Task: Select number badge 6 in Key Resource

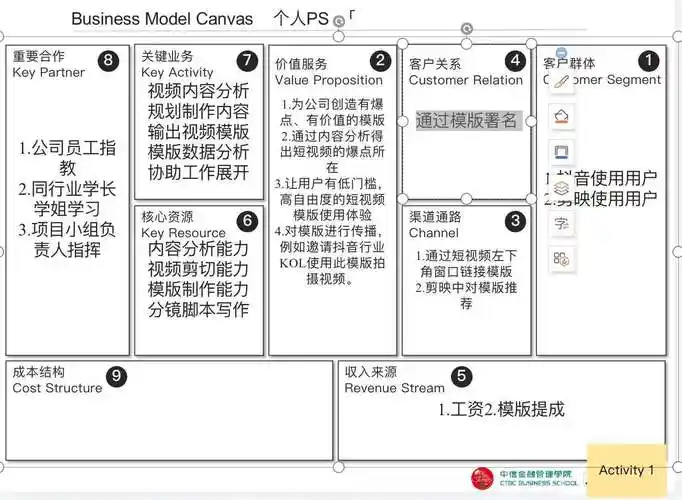Action: click(247, 221)
